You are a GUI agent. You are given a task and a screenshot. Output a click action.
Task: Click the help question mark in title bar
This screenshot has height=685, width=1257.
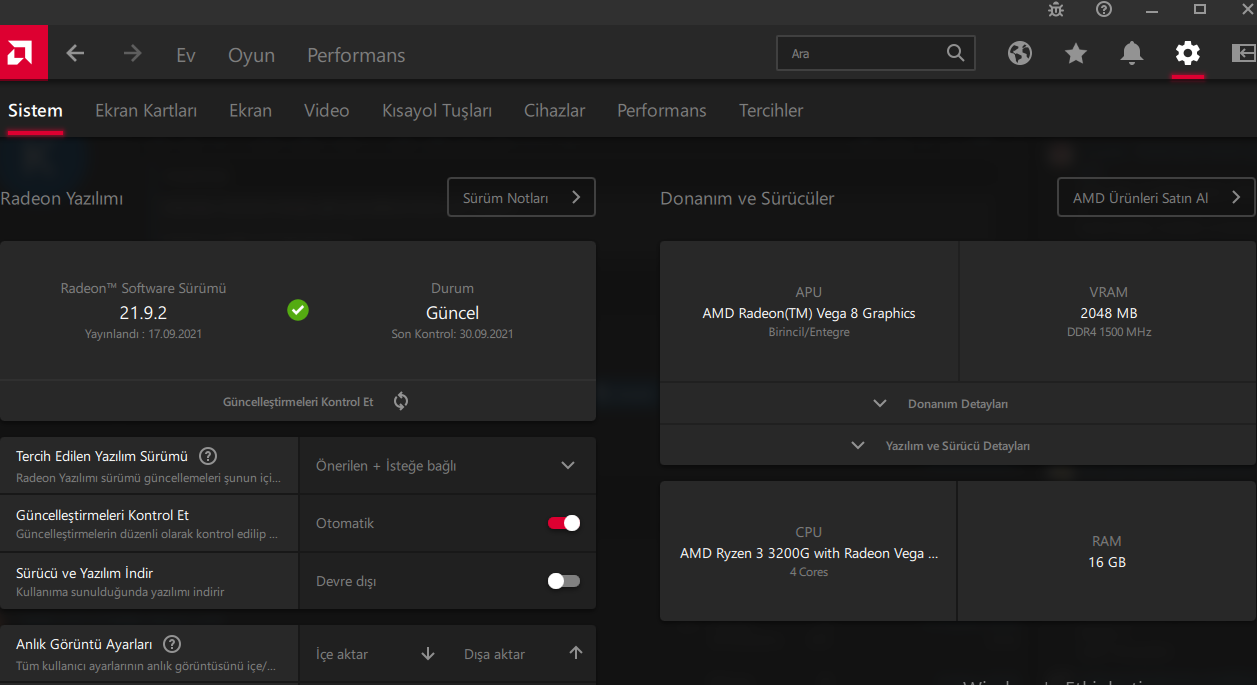pyautogui.click(x=1104, y=10)
